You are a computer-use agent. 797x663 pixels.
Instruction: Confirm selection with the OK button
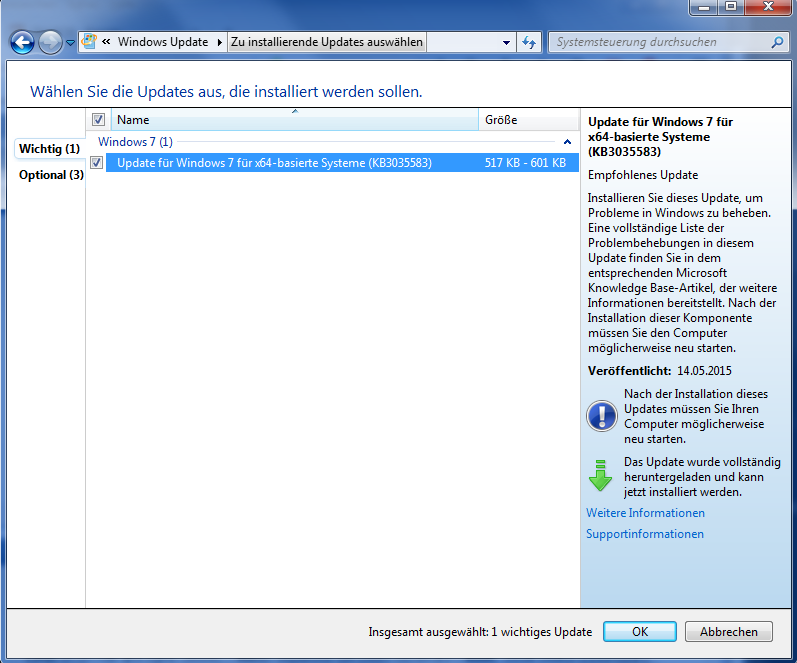click(x=639, y=631)
